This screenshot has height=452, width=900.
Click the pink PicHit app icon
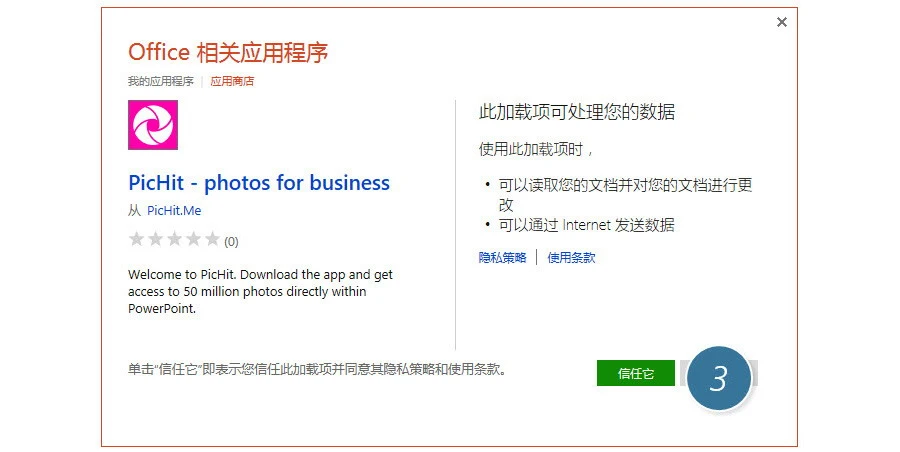[x=153, y=125]
